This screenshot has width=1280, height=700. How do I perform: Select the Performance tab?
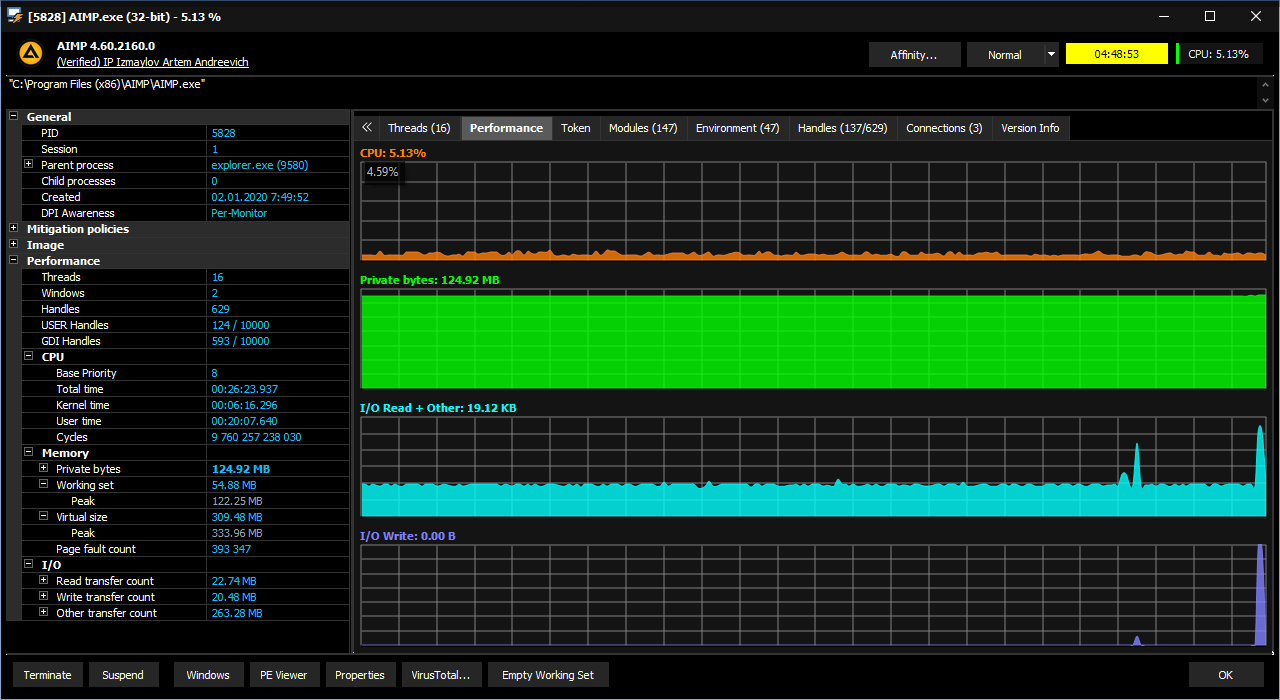point(506,128)
